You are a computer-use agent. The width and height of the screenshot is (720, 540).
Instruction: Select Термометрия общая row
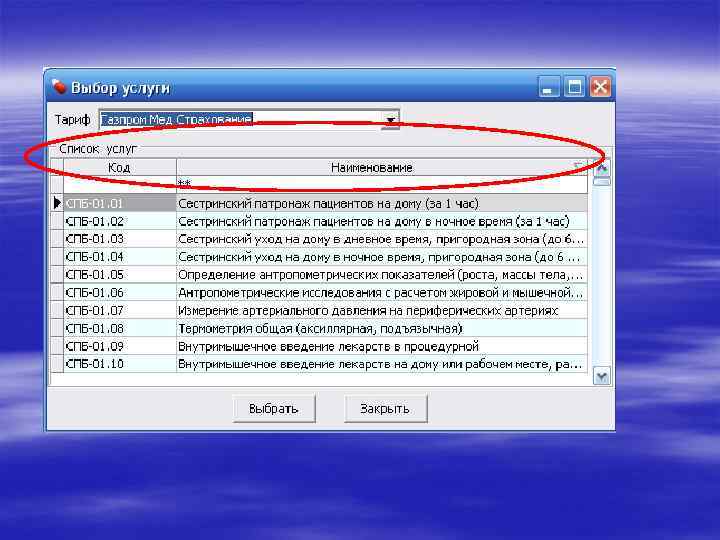(382, 328)
